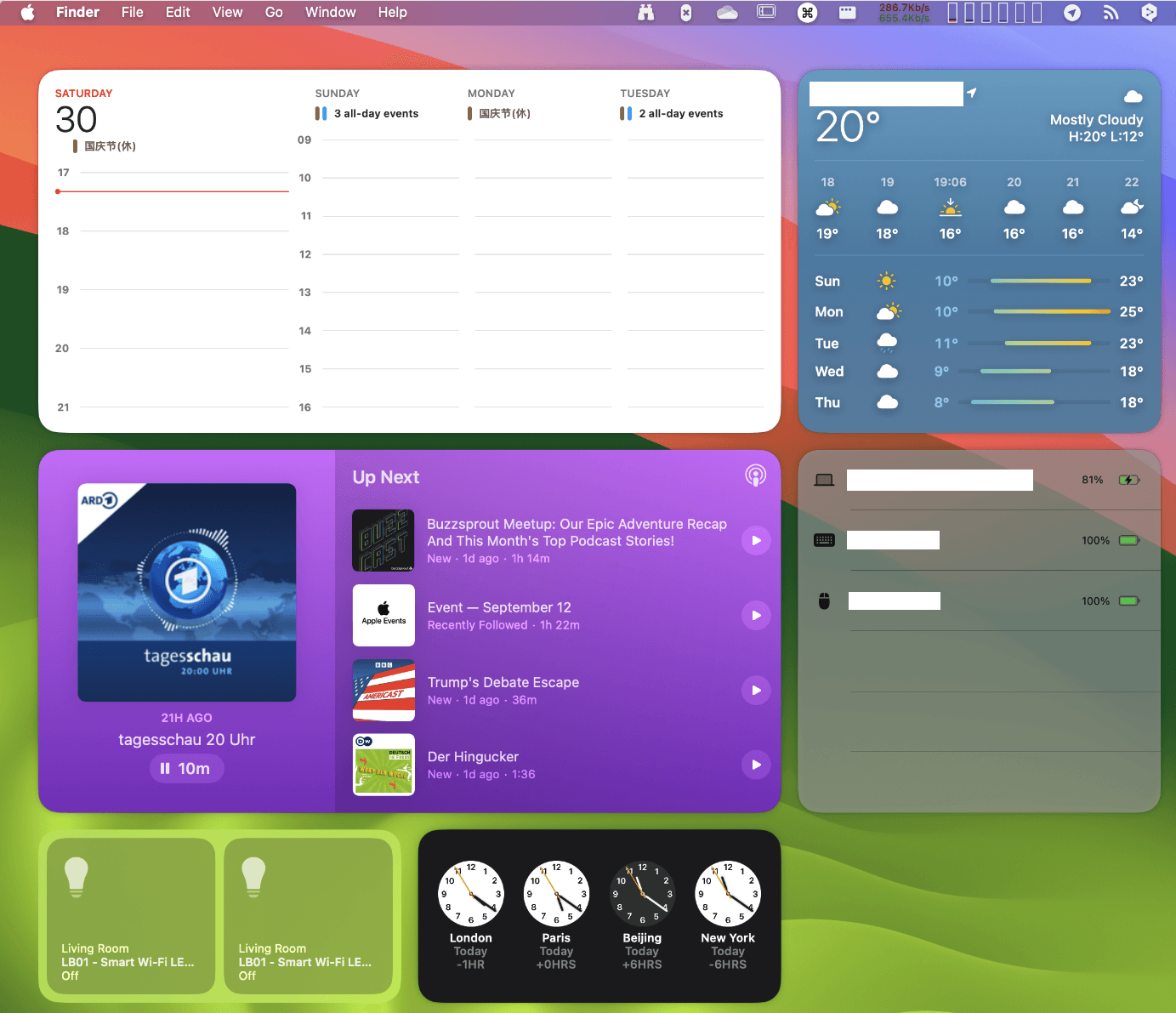Viewport: 1176px width, 1013px height.
Task: Click the binoculars icon in the menu bar
Action: [x=646, y=12]
